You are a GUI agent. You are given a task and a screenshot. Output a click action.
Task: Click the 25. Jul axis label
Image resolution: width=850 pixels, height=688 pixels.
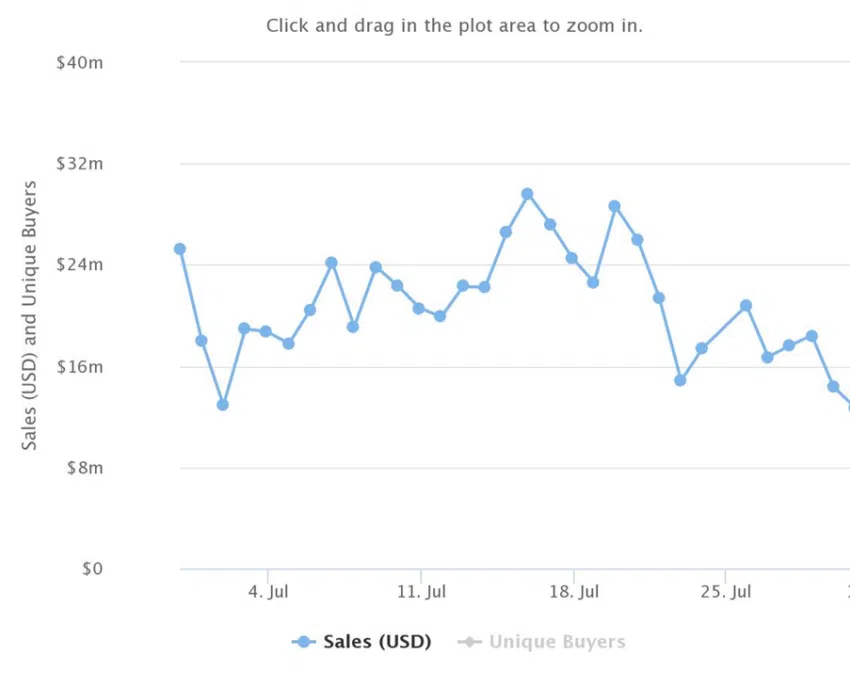pyautogui.click(x=726, y=591)
